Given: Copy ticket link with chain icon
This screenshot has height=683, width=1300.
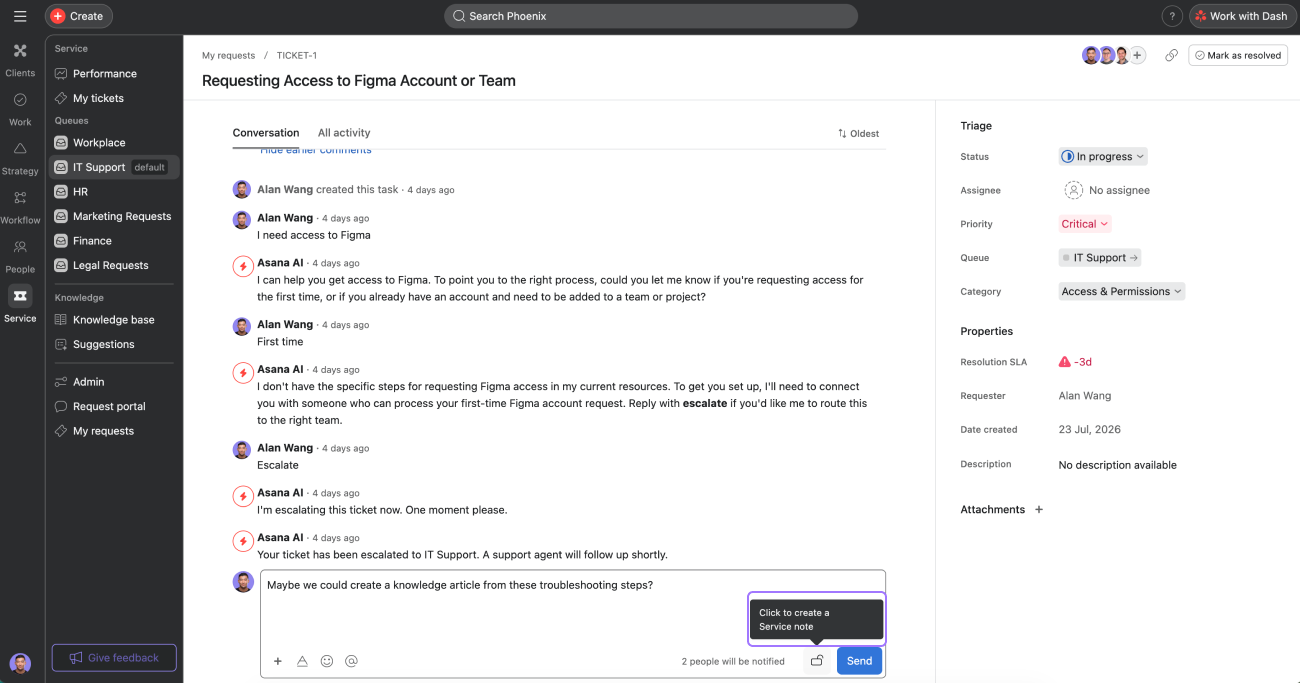Looking at the screenshot, I should point(1171,55).
